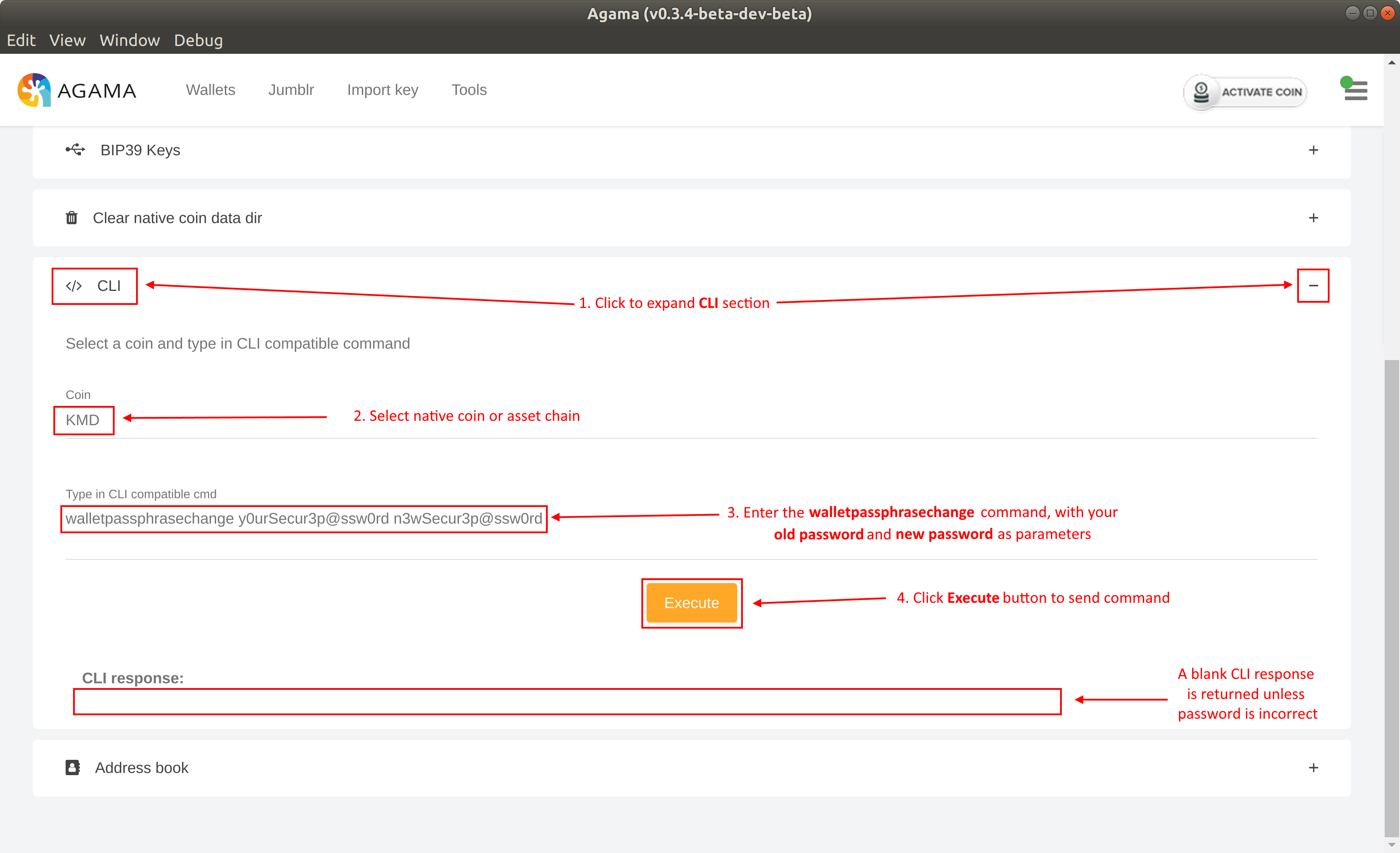Click the Agama logo icon
Image resolution: width=1400 pixels, height=853 pixels.
coord(34,90)
